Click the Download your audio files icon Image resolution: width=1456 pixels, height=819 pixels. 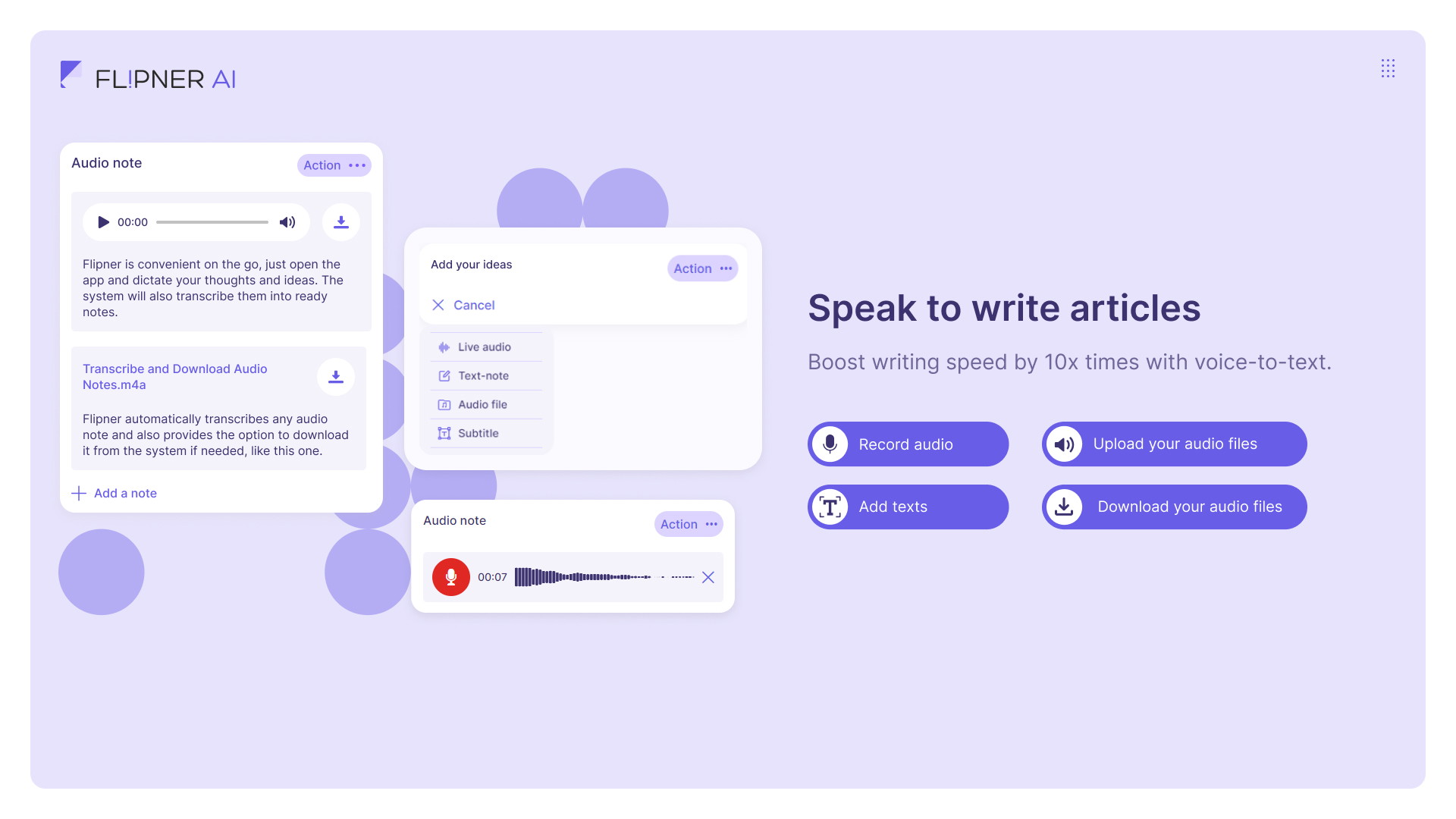click(x=1064, y=506)
